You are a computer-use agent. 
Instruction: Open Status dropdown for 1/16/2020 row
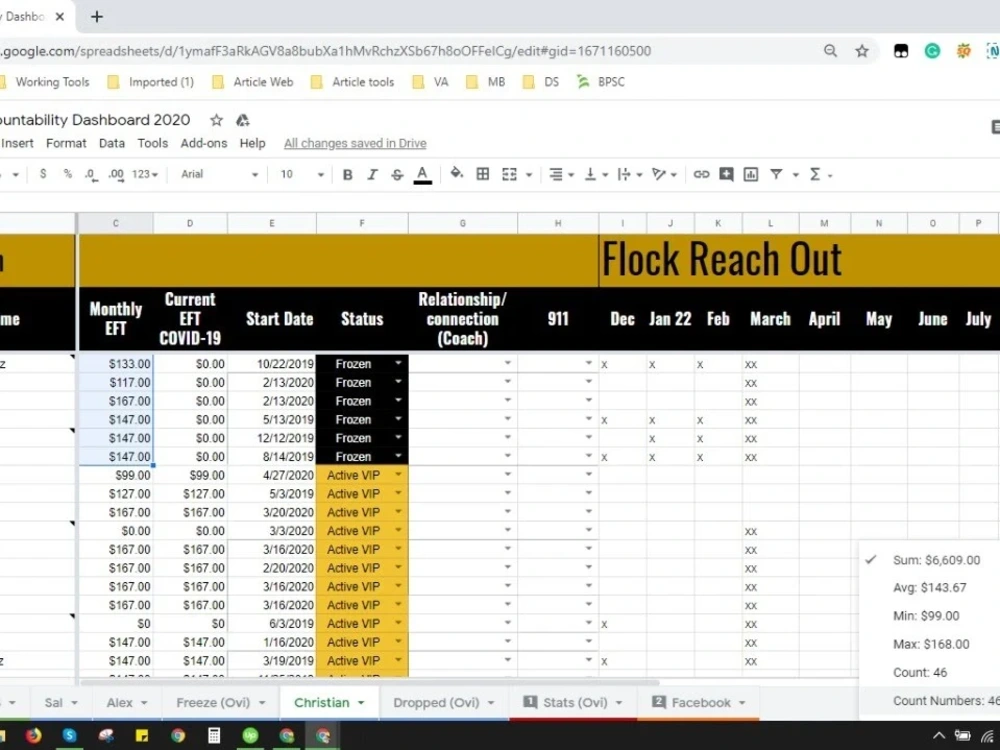tap(398, 642)
